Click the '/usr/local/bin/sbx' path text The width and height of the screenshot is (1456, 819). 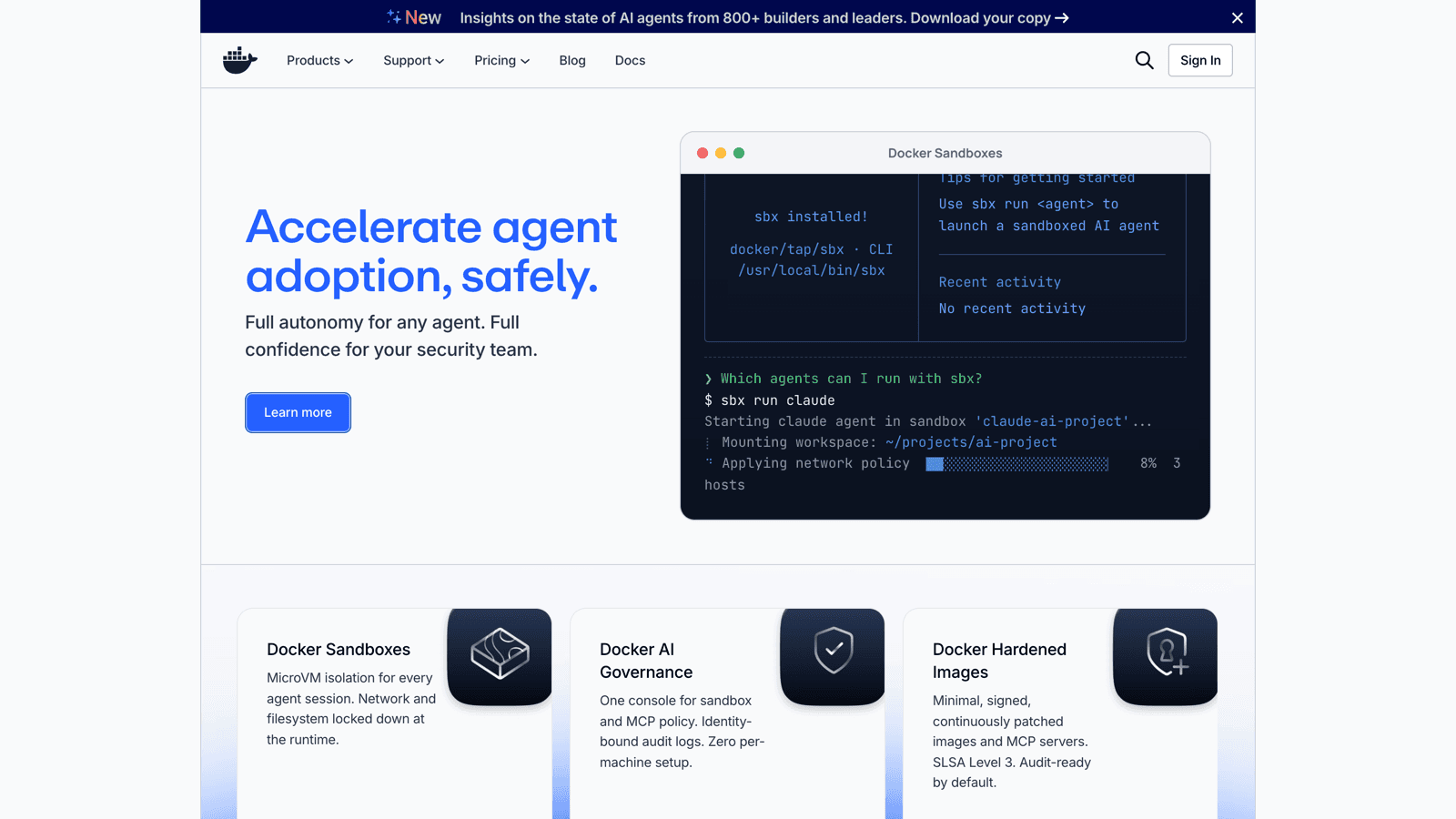tap(812, 270)
